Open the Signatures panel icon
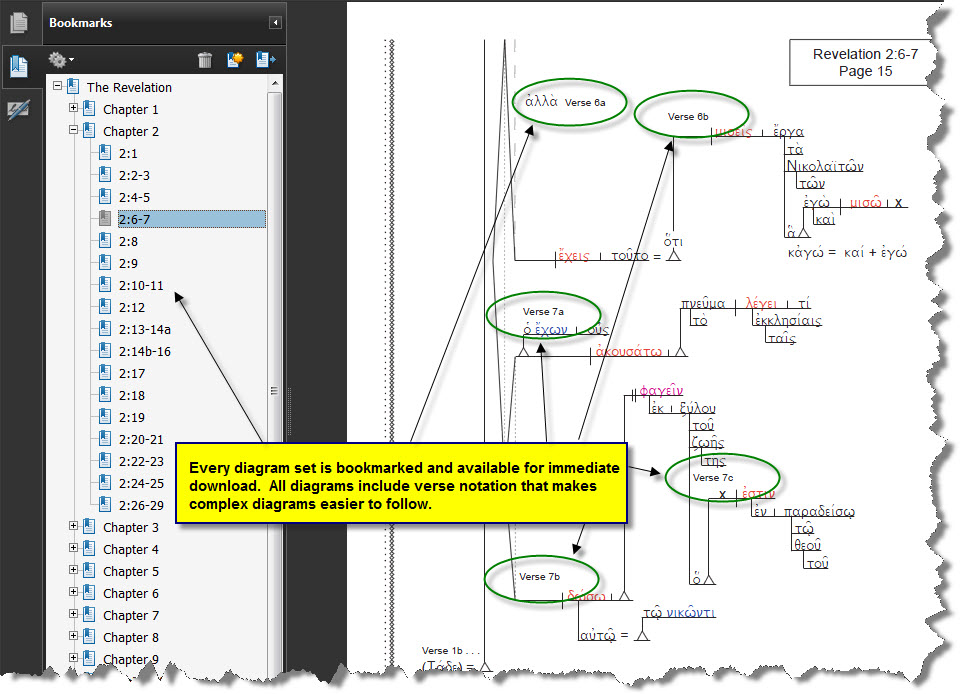Screen dimensions: 960x694 pyautogui.click(x=18, y=111)
